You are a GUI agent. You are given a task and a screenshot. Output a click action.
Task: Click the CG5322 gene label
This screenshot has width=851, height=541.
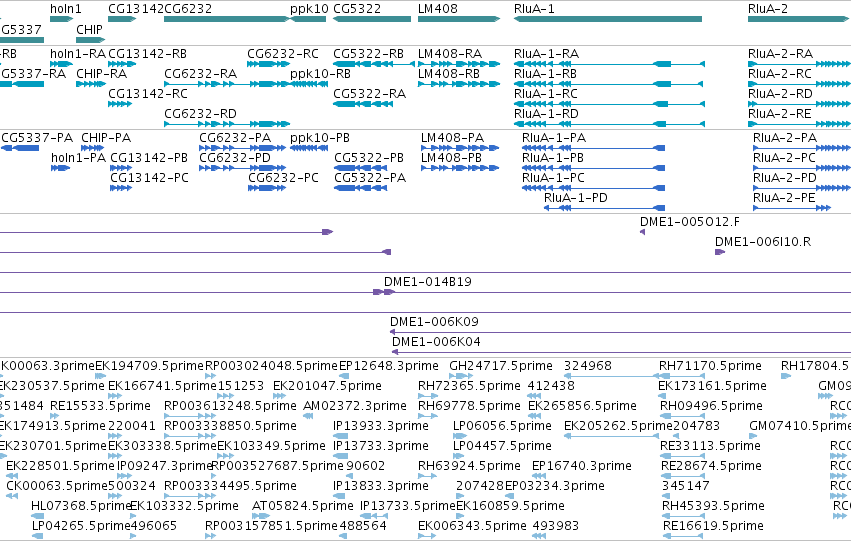[357, 9]
